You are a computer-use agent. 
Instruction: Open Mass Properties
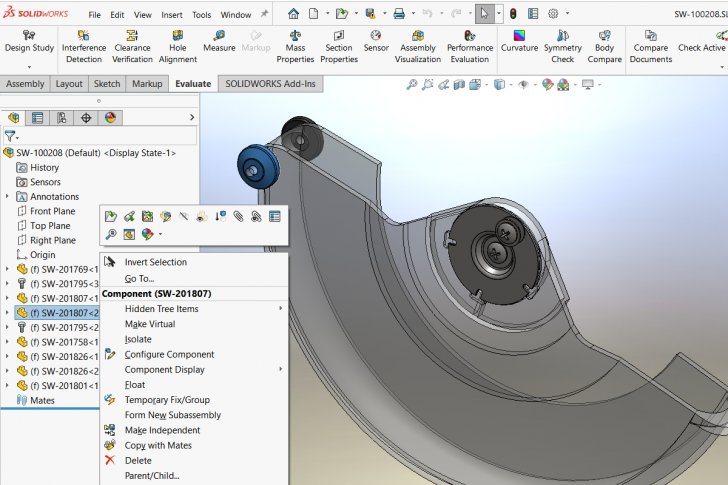click(x=295, y=46)
